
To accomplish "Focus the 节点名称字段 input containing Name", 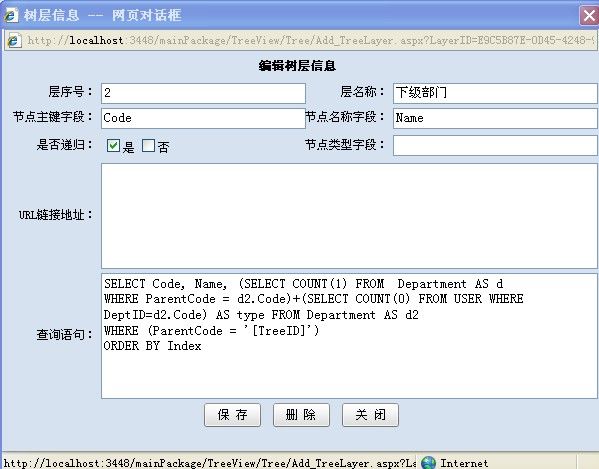I will click(x=495, y=118).
